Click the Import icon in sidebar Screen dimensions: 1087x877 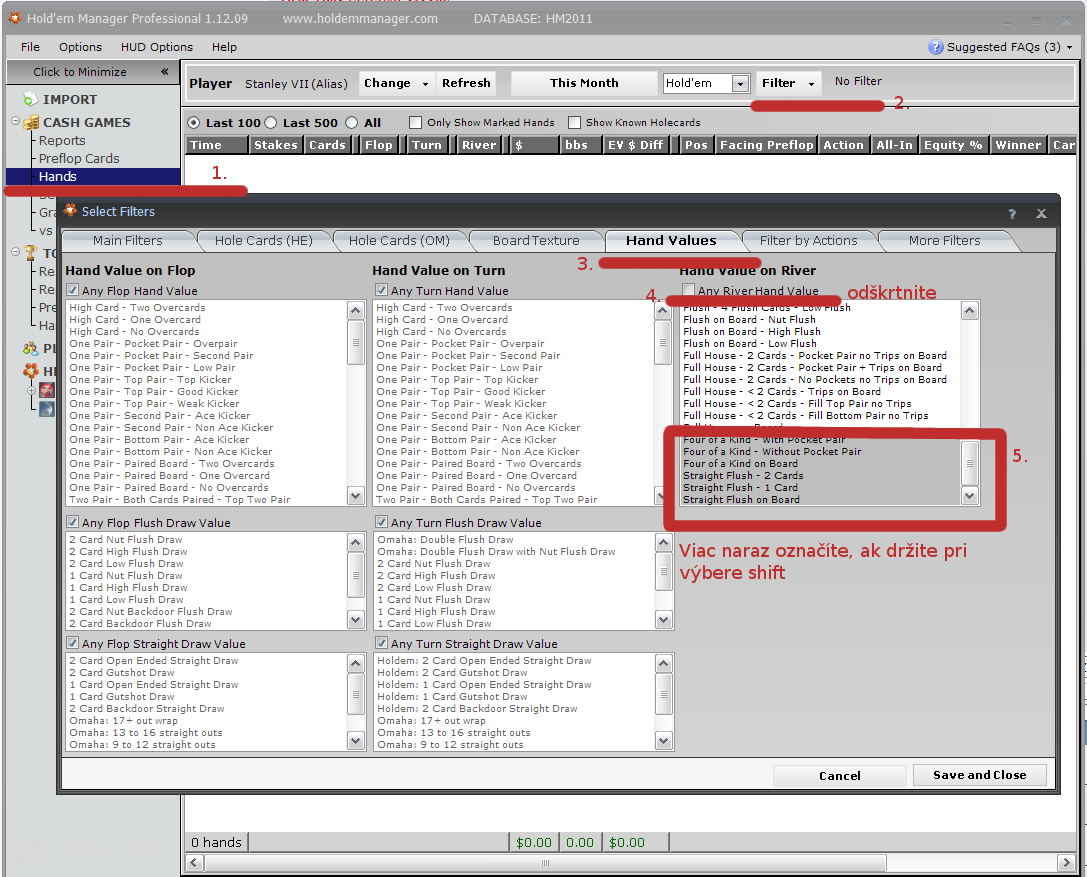tap(29, 99)
